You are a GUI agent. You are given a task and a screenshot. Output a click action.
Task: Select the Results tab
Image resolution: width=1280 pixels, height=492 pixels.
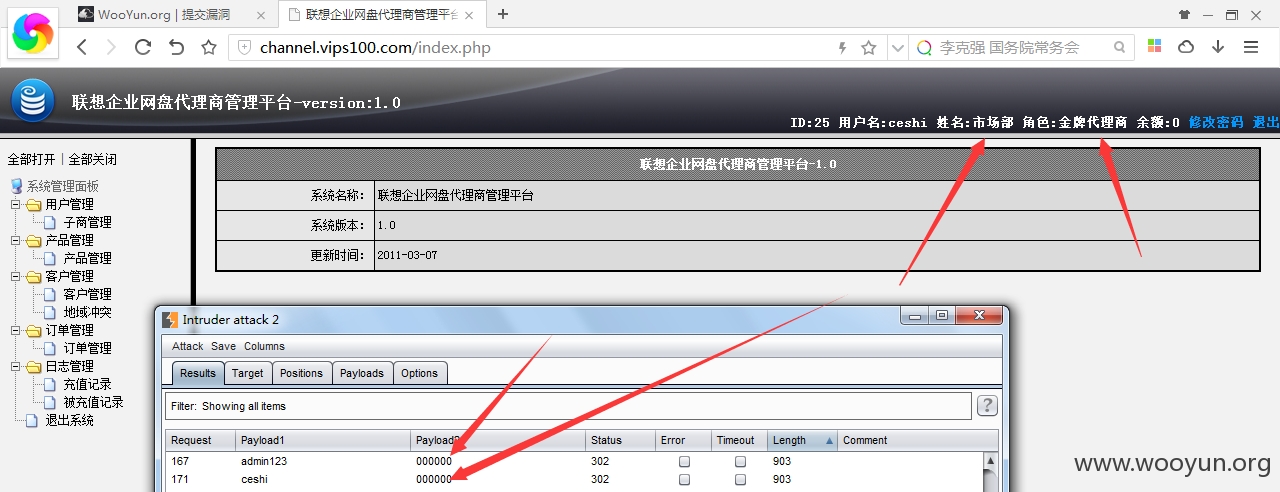197,373
